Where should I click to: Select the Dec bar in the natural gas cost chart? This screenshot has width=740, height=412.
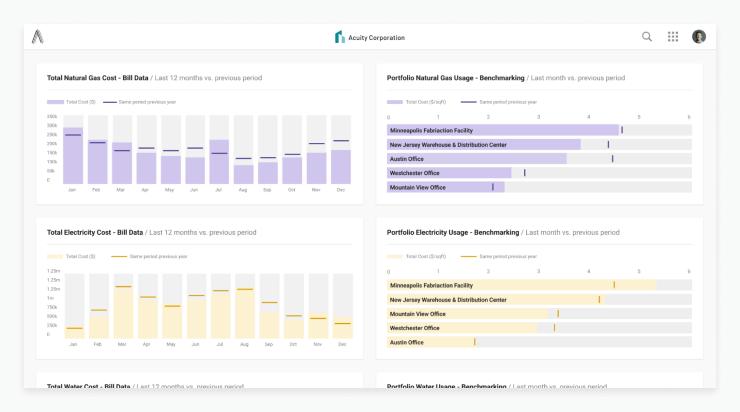pyautogui.click(x=341, y=167)
